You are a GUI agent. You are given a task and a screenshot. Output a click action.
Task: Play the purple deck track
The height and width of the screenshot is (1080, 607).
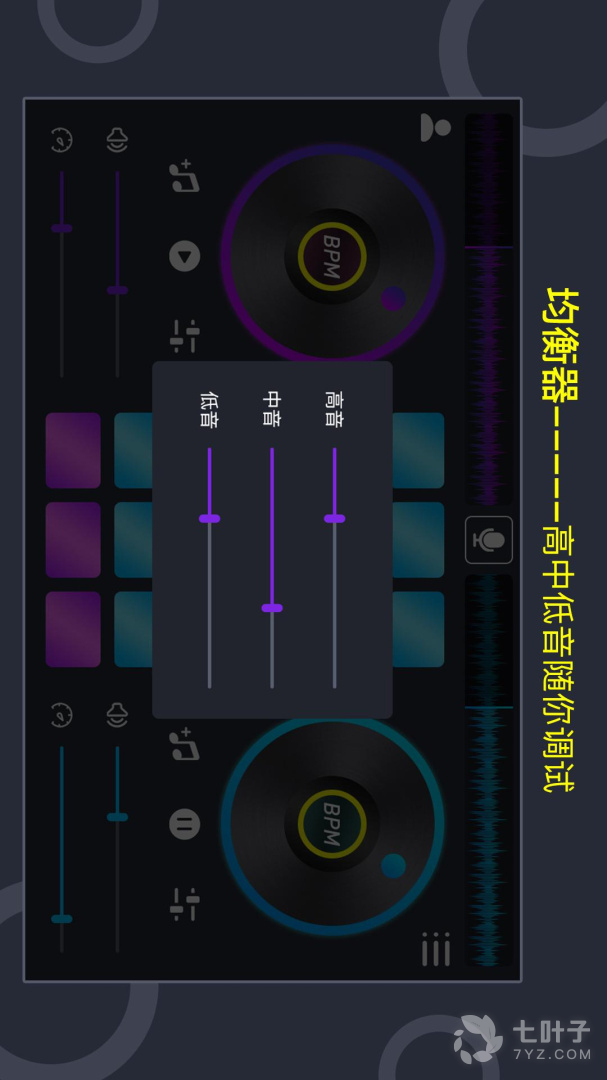(x=185, y=256)
